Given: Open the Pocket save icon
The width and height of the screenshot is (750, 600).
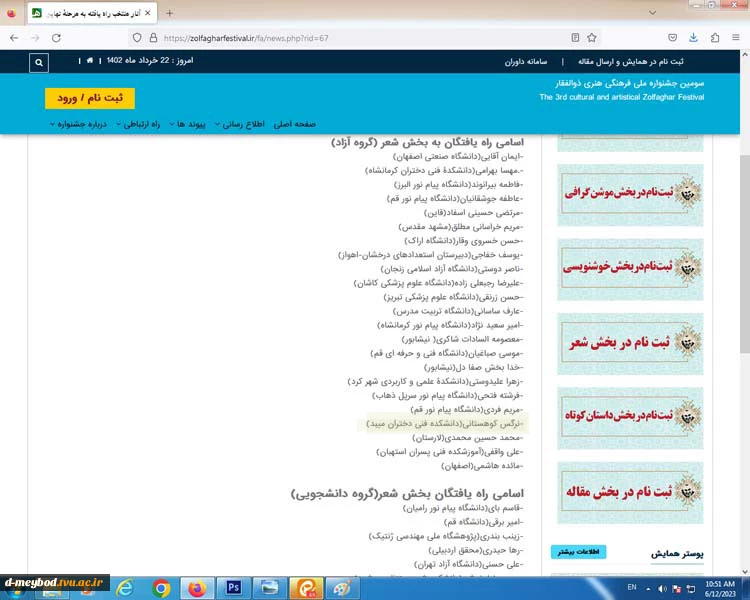Looking at the screenshot, I should coord(673,38).
